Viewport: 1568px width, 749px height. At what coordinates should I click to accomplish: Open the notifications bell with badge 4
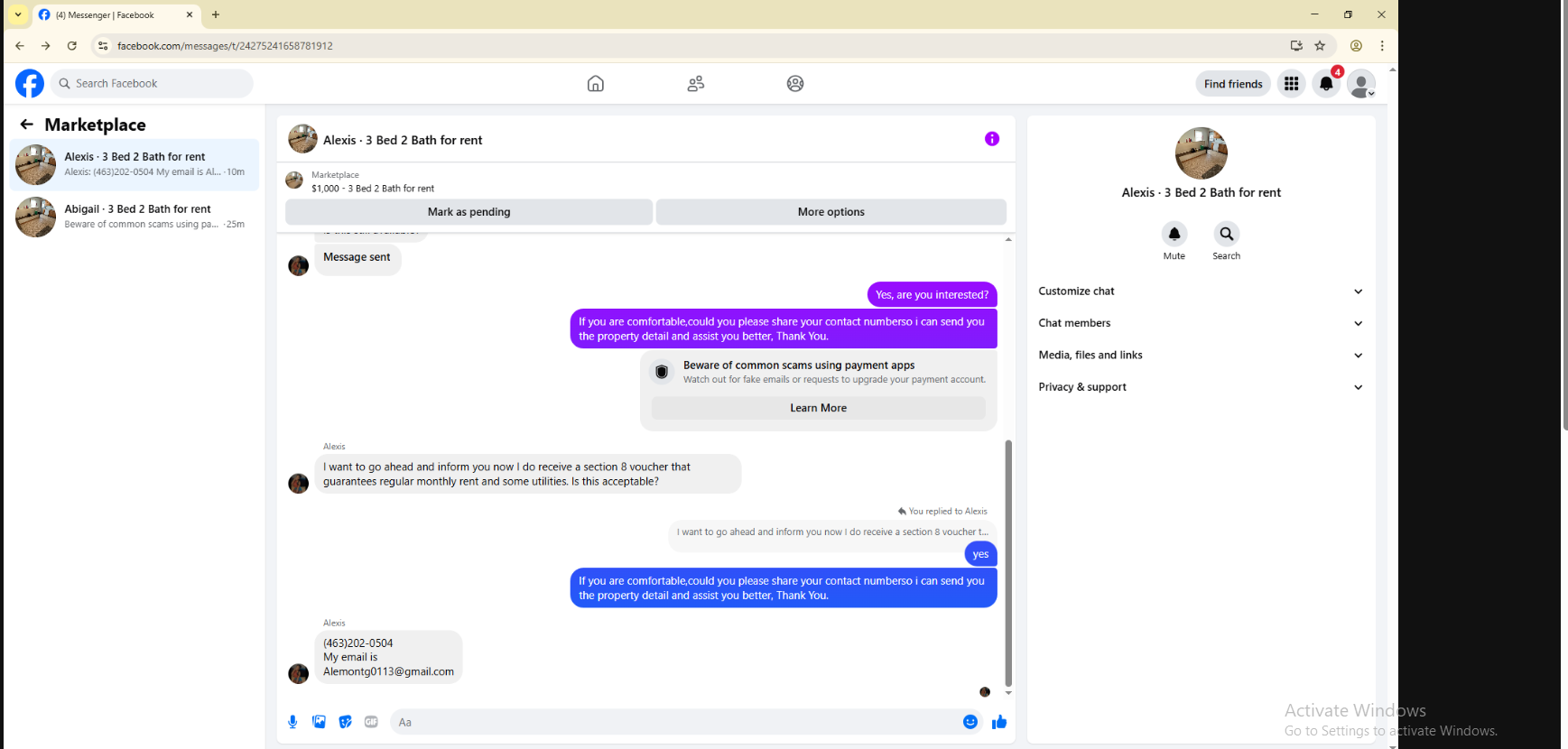tap(1326, 84)
